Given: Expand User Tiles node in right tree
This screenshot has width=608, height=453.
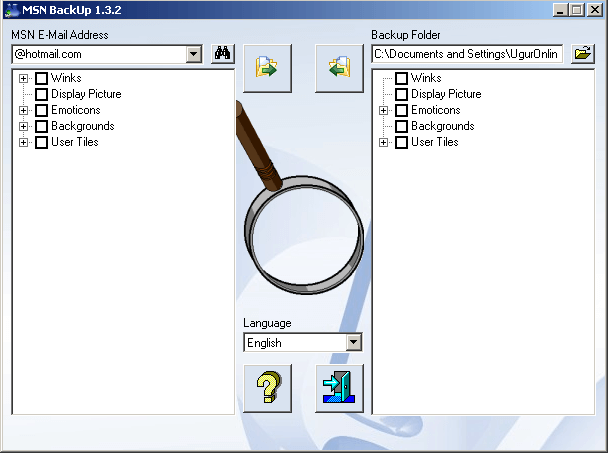Looking at the screenshot, I should (383, 142).
